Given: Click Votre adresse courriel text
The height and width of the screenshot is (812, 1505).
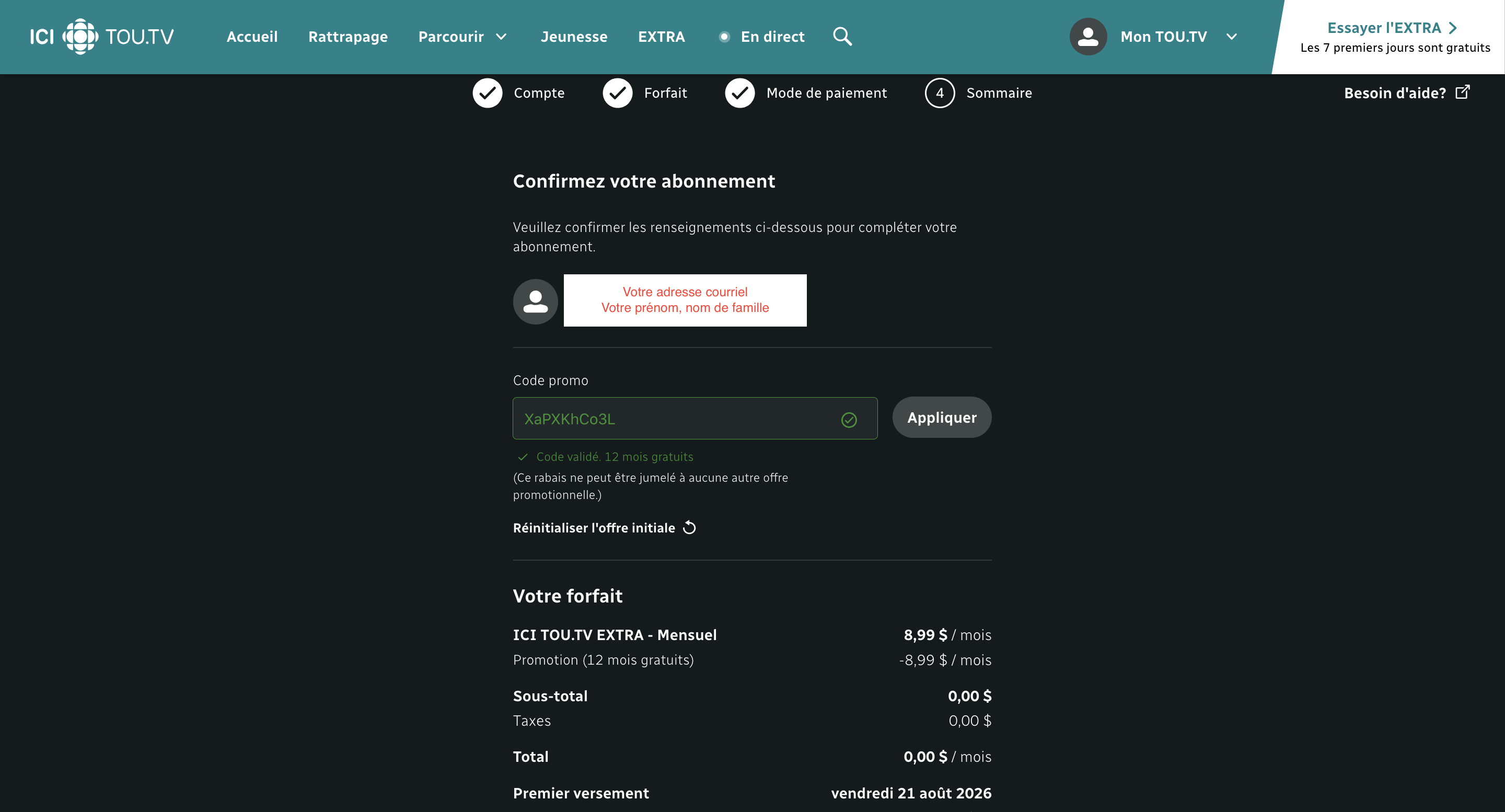Looking at the screenshot, I should [685, 292].
